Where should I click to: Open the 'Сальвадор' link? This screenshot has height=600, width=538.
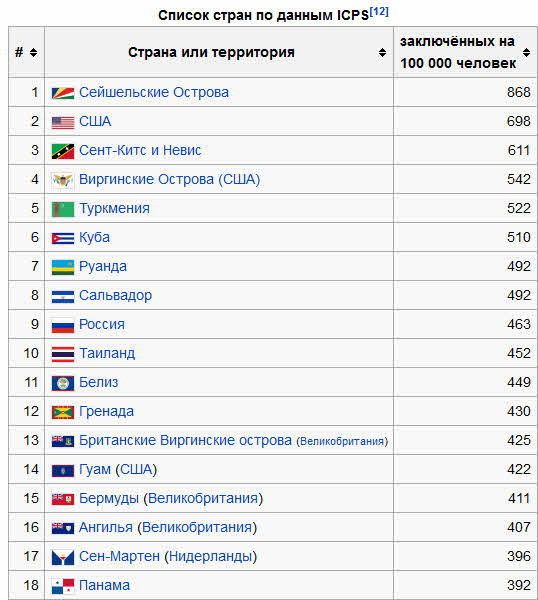coord(115,295)
